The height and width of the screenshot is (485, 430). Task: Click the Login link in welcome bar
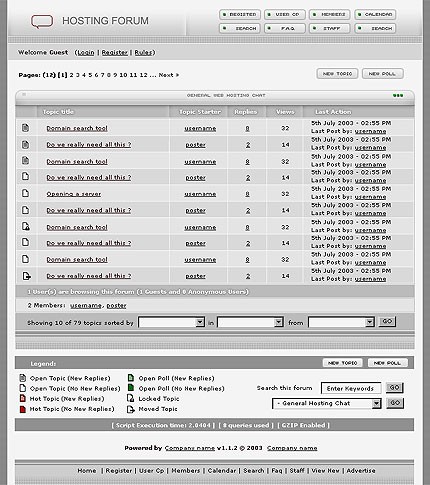(86, 53)
